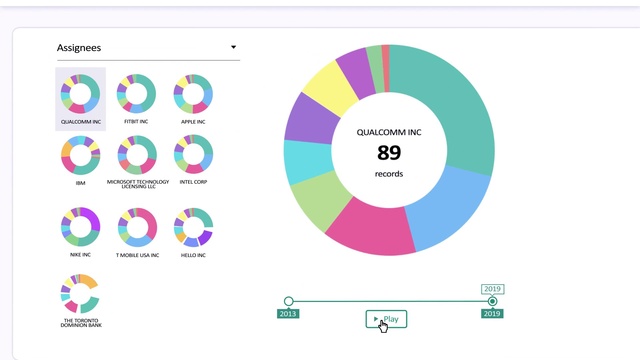This screenshot has height=360, width=640.
Task: Click the INTEL CORP label
Action: (193, 182)
